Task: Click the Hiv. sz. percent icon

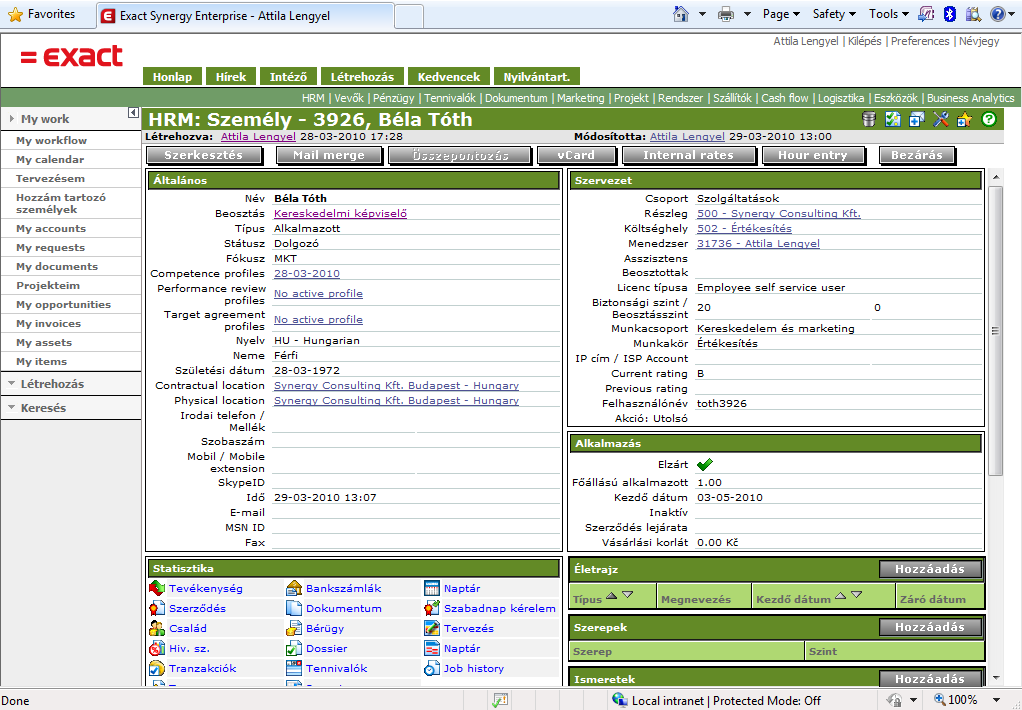Action: click(x=156, y=649)
